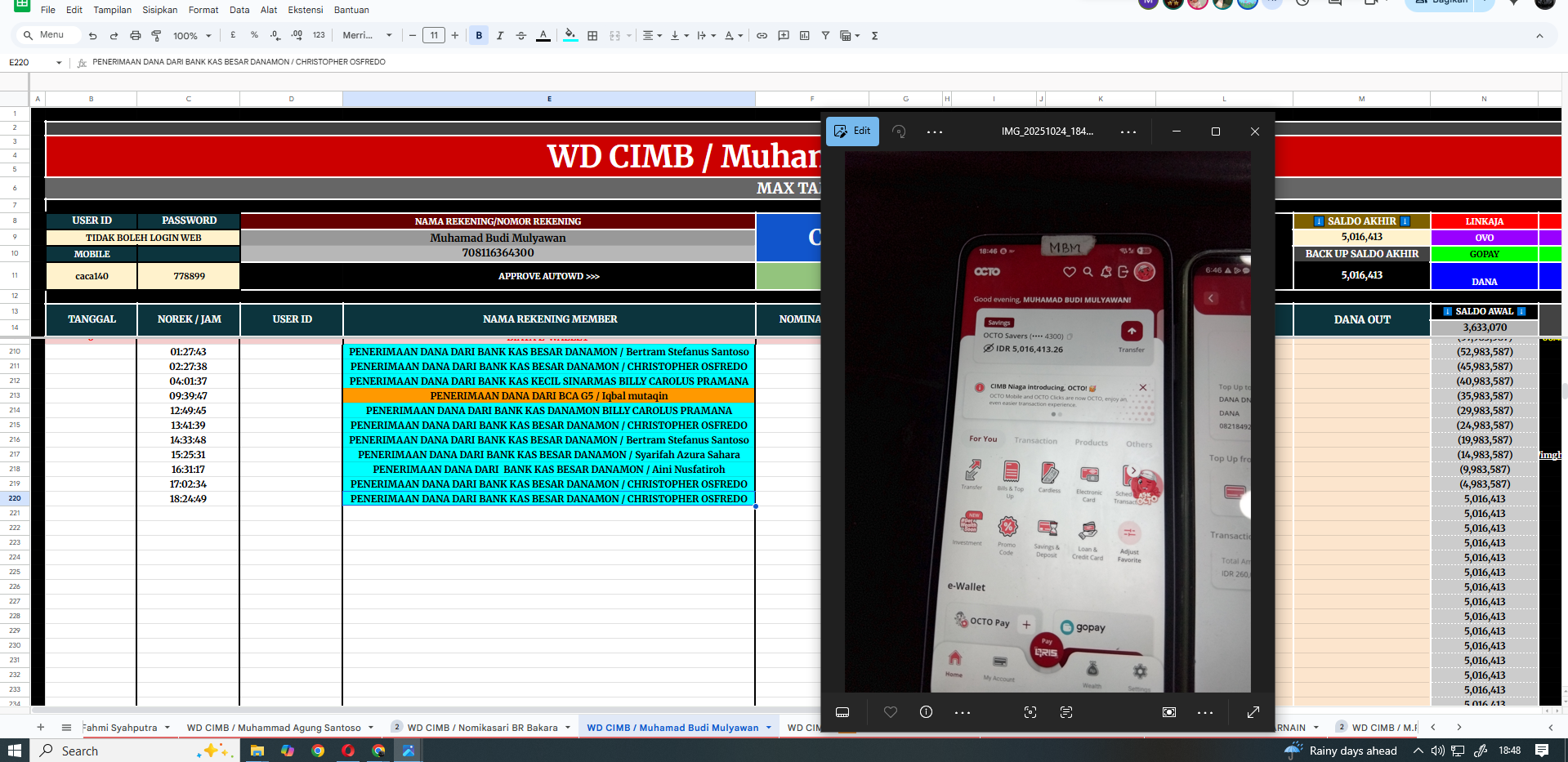Open the zoom 100% dropdown
1568x762 pixels.
192,36
